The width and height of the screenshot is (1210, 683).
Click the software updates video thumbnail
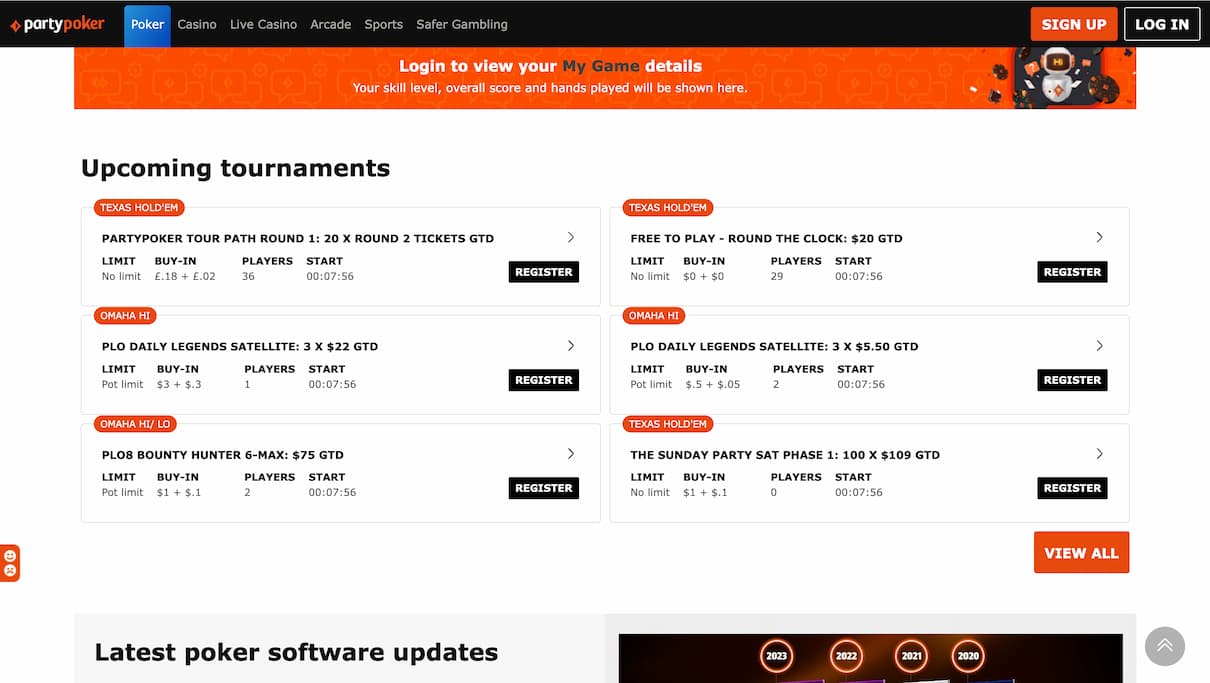[x=870, y=658]
